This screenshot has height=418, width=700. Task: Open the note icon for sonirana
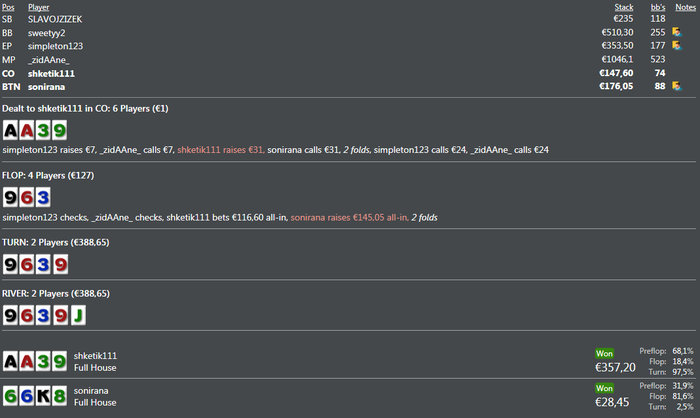pyautogui.click(x=677, y=86)
